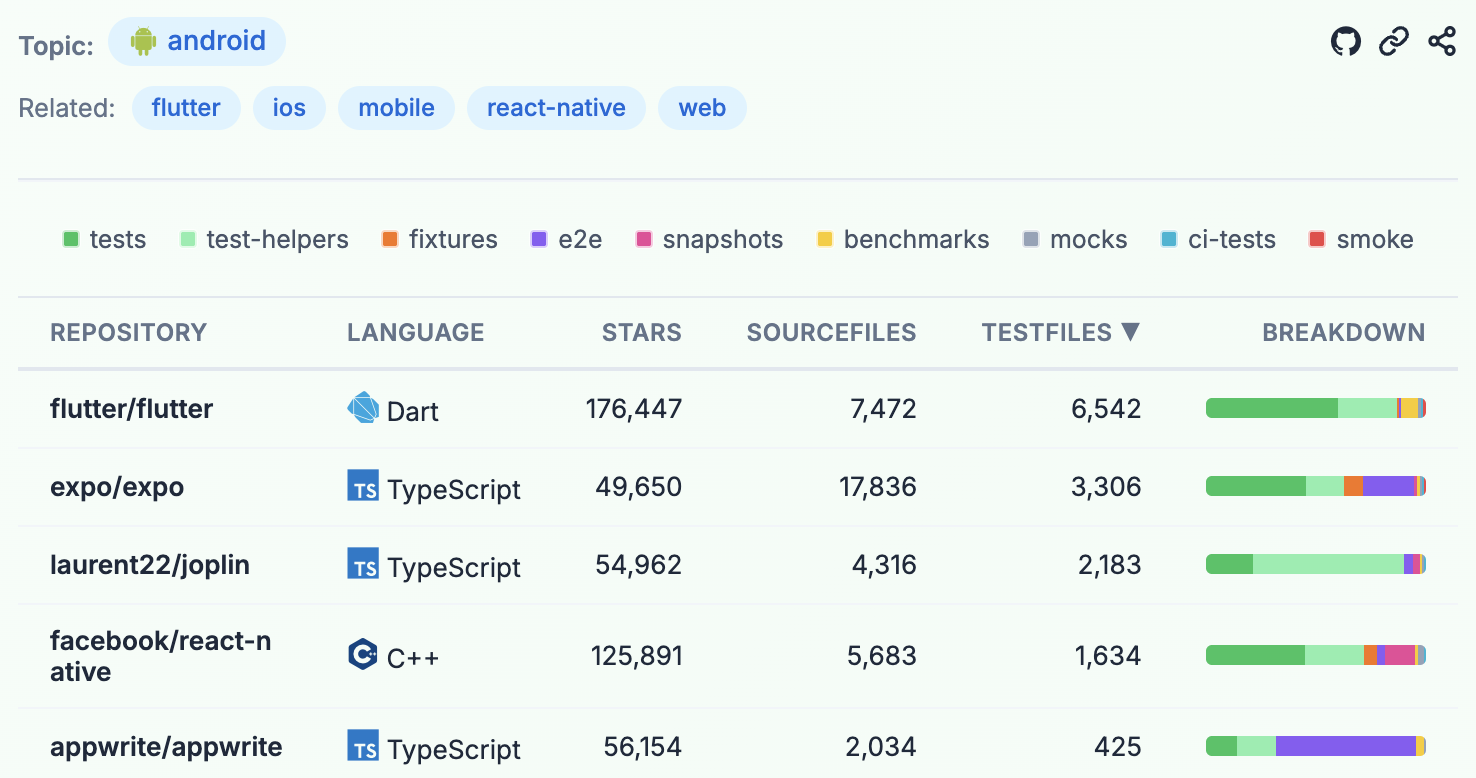
Task: Open facebook/react-native repository
Action: [x=161, y=656]
